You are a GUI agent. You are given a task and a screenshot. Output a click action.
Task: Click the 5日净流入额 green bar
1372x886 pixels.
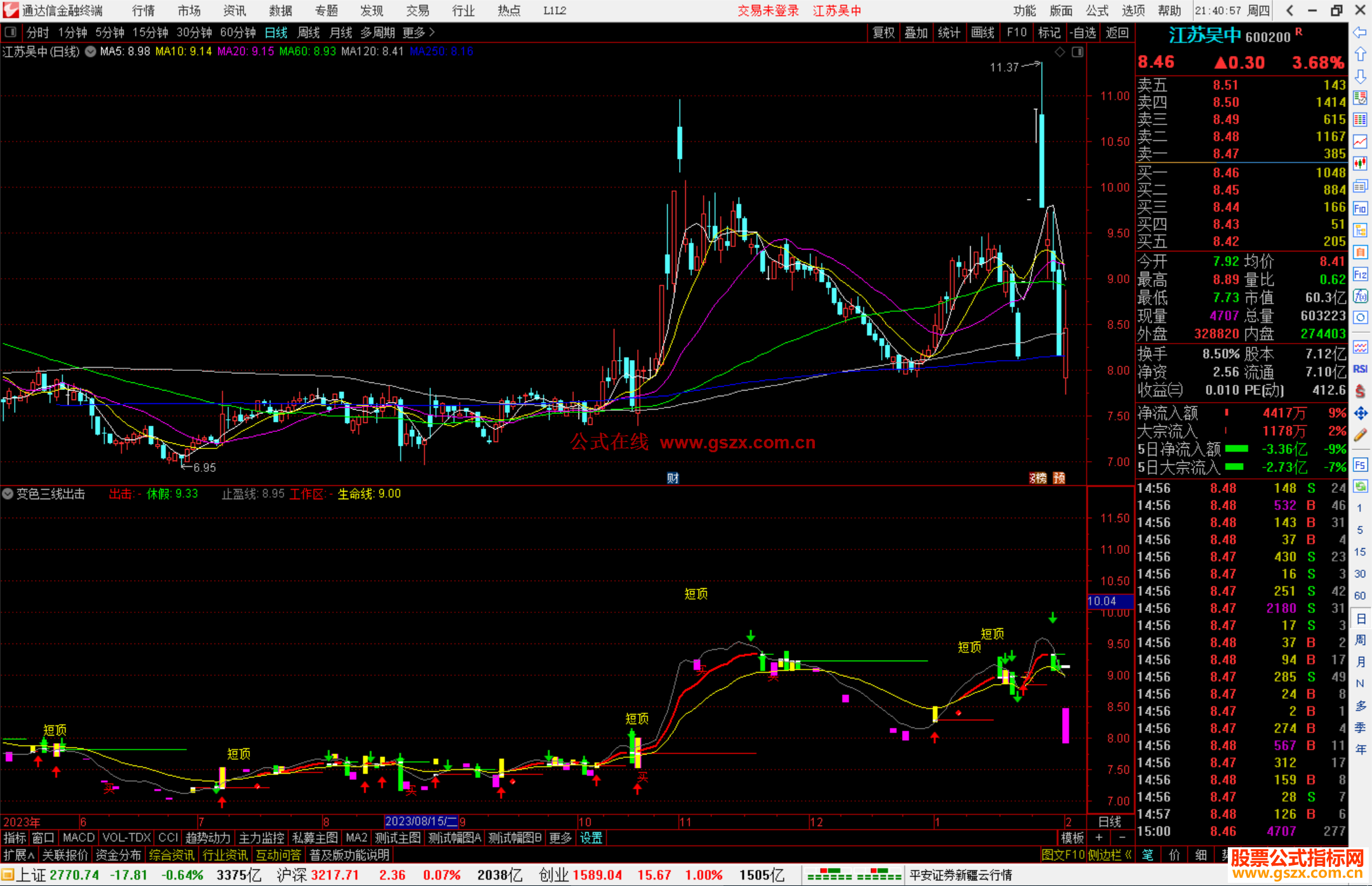1236,449
